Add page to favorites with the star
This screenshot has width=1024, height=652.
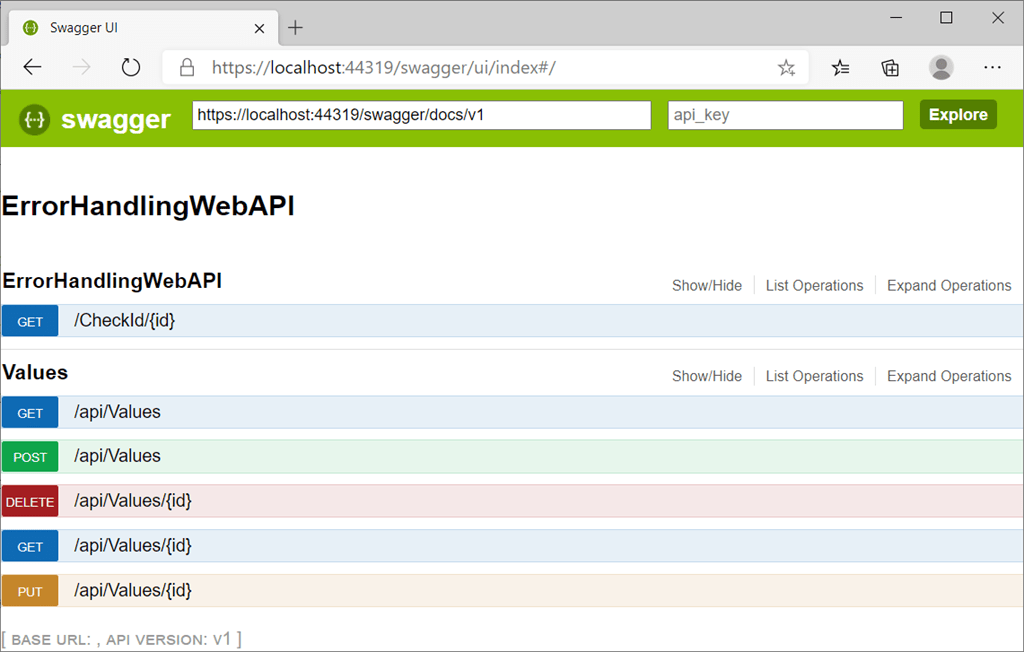point(787,67)
